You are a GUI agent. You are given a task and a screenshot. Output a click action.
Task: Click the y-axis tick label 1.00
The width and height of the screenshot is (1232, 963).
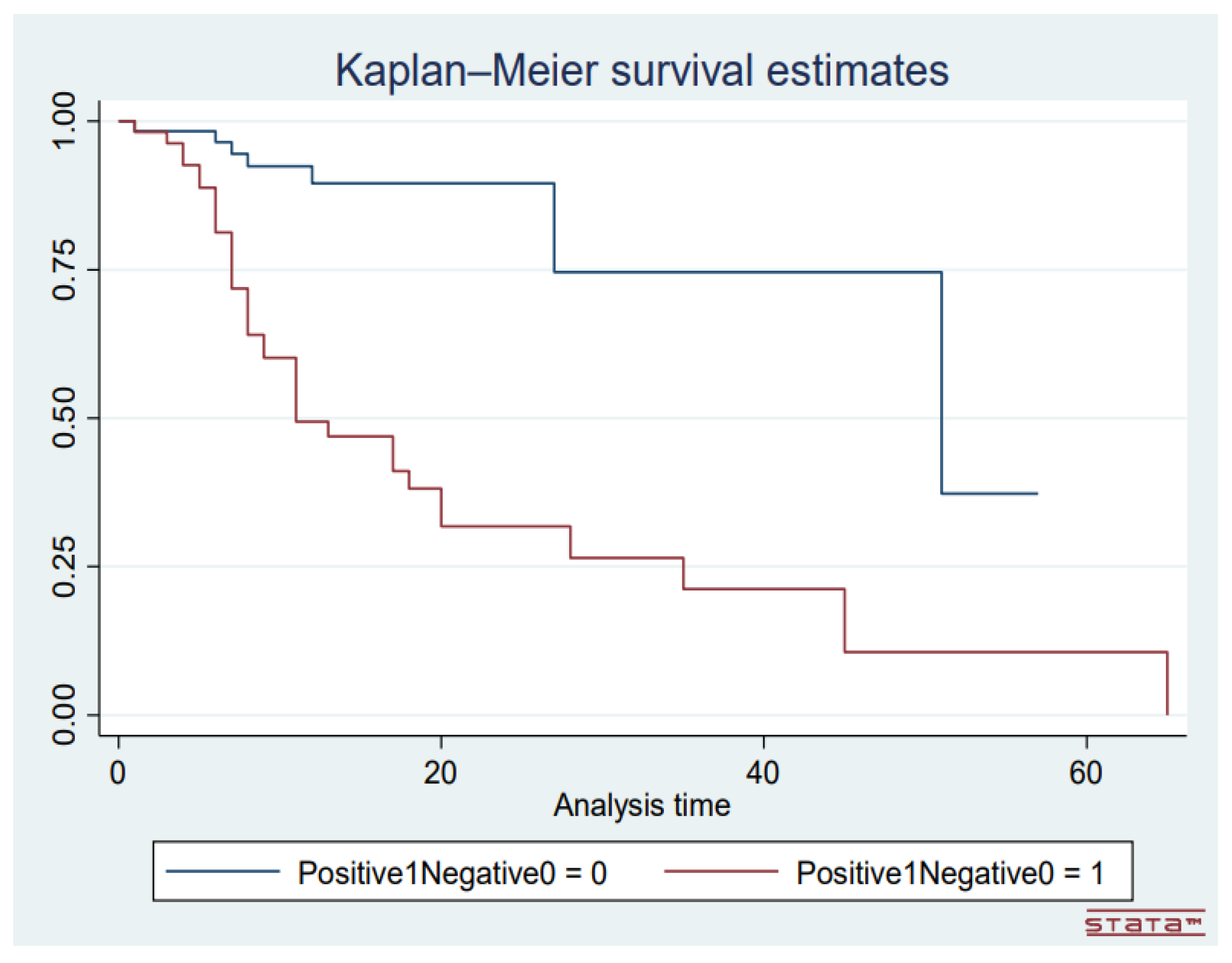tap(64, 121)
